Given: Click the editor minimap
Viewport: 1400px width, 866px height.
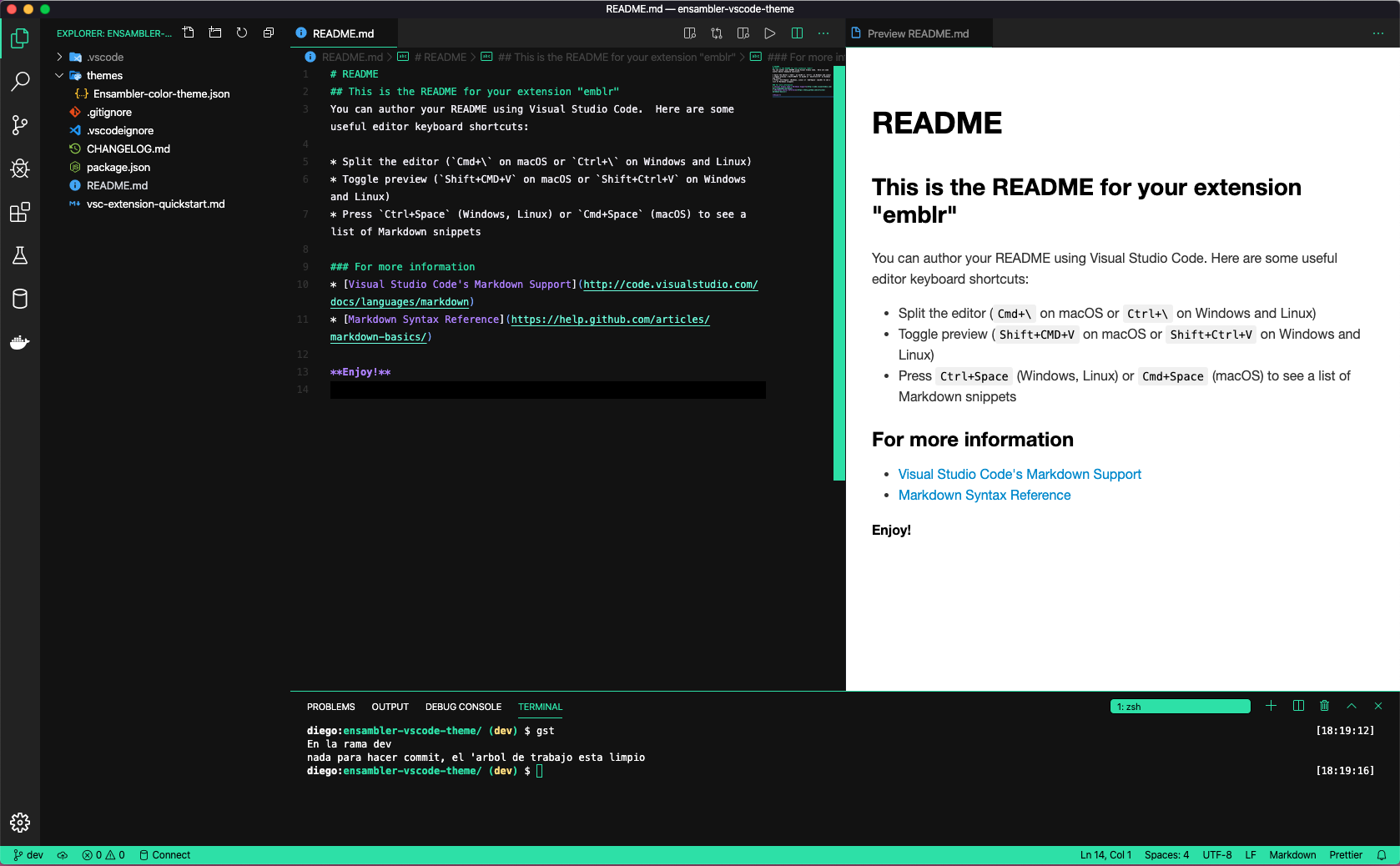Looking at the screenshot, I should (x=802, y=82).
